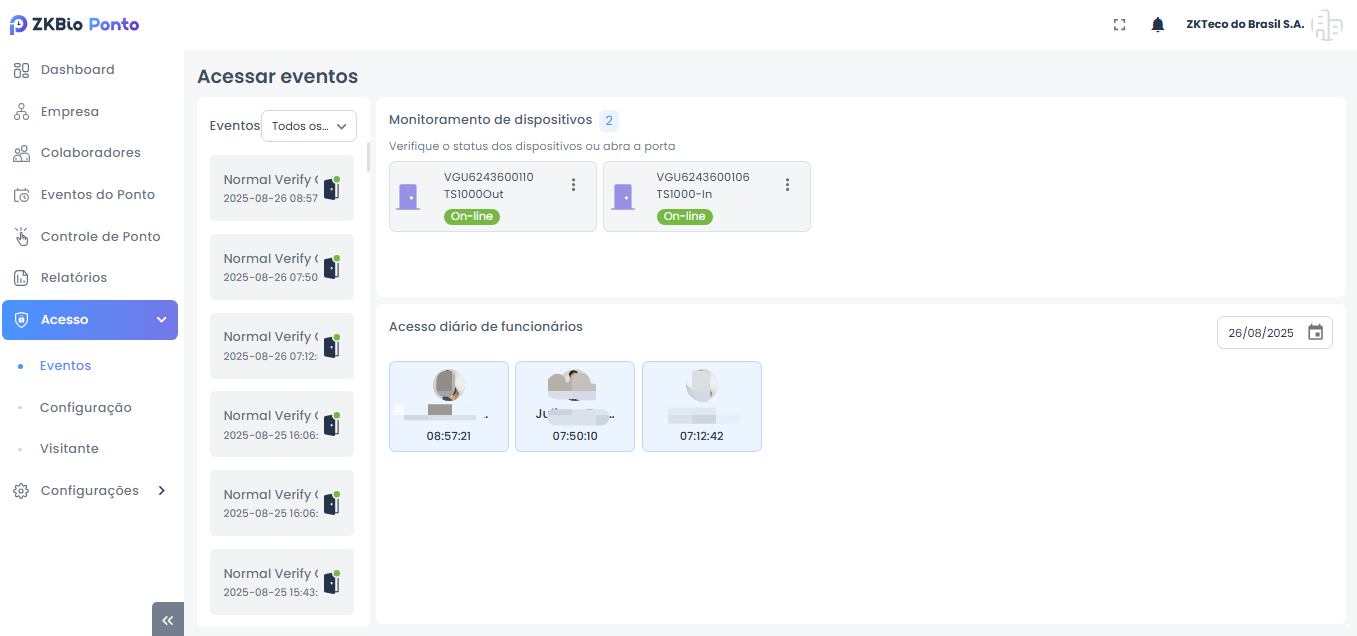Screen dimensions: 1357x636
Task: Select the Visitante submenu item
Action: 69,449
